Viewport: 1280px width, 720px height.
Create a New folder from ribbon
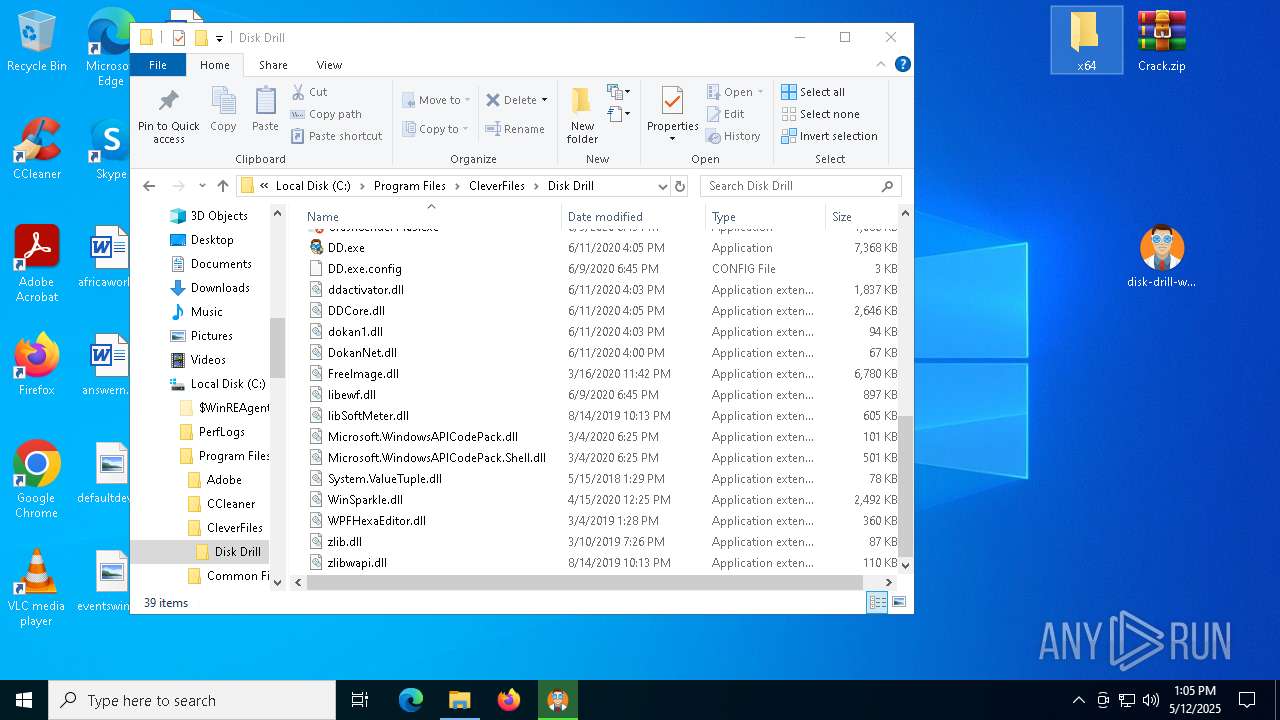tap(582, 114)
